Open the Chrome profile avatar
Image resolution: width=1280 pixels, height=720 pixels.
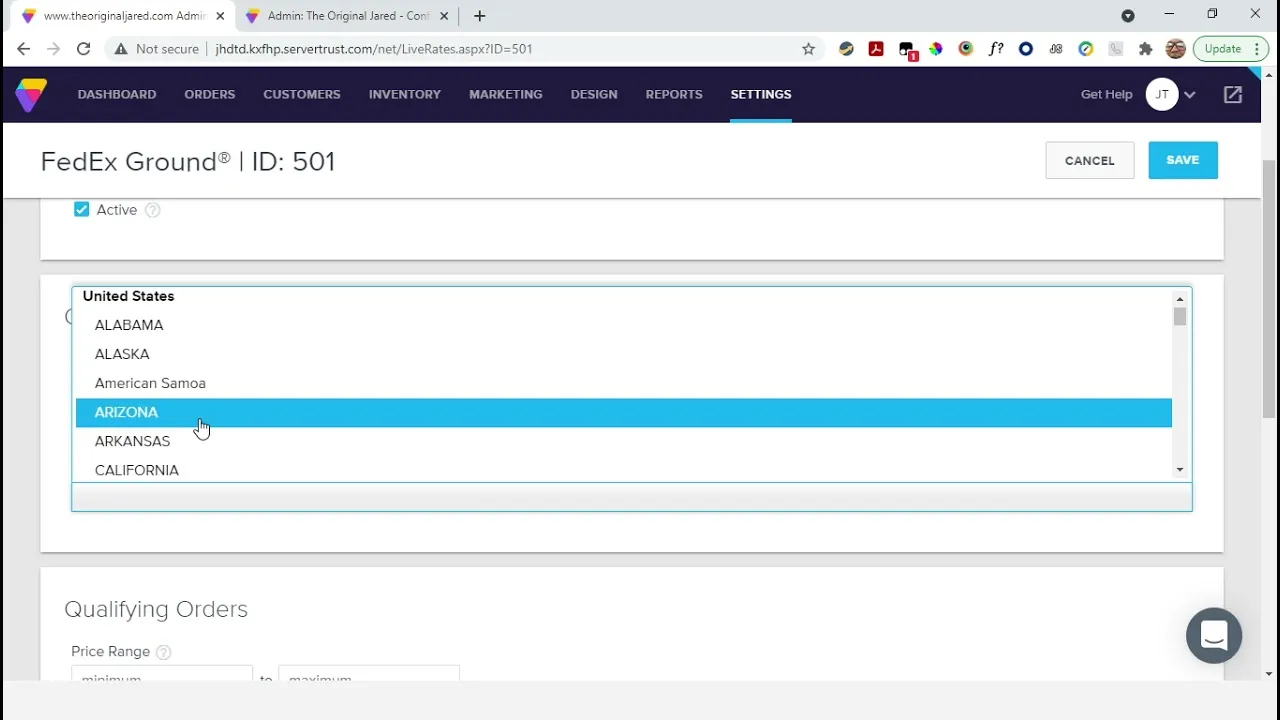tap(1176, 49)
